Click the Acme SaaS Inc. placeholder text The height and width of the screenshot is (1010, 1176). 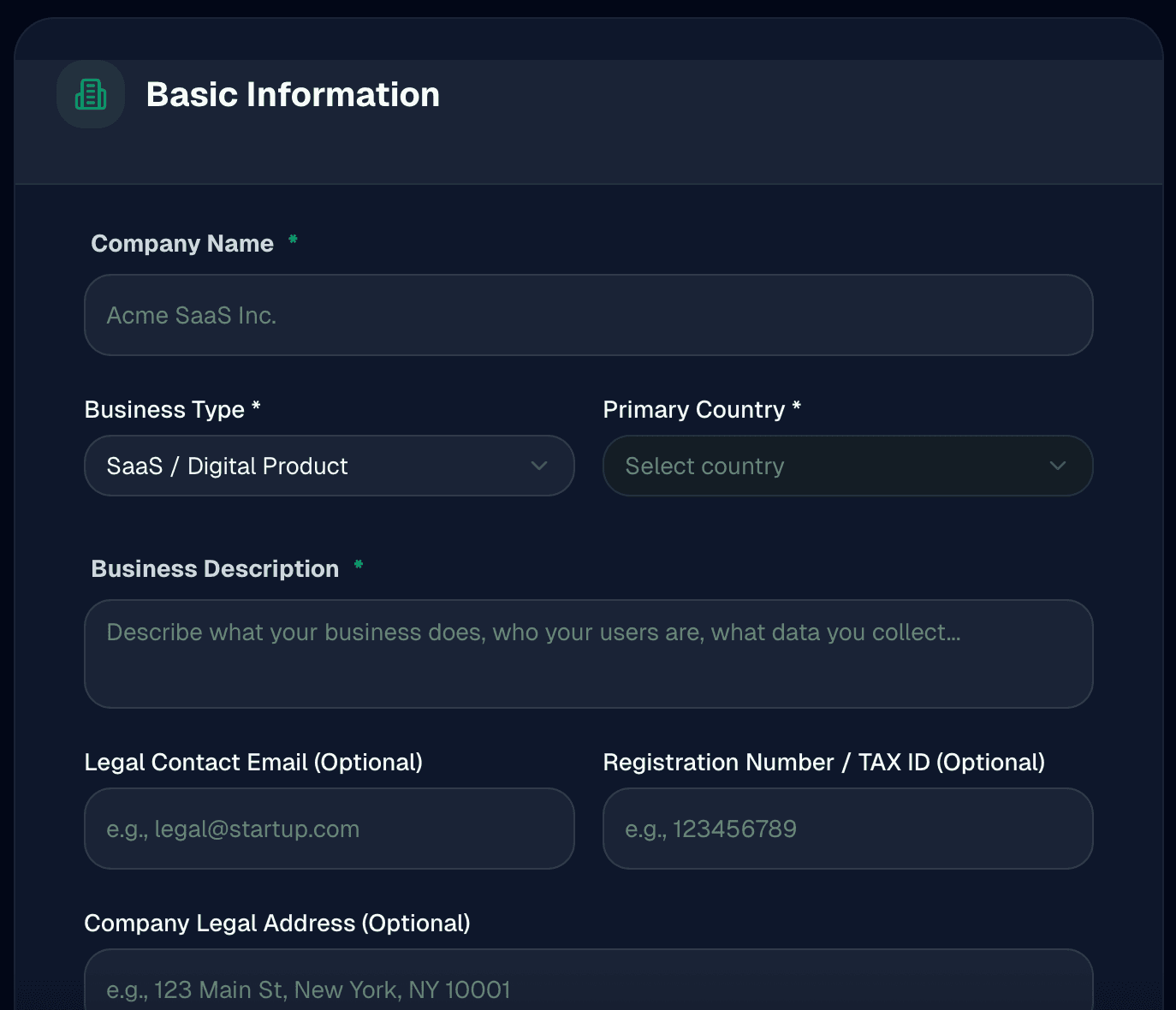point(191,315)
